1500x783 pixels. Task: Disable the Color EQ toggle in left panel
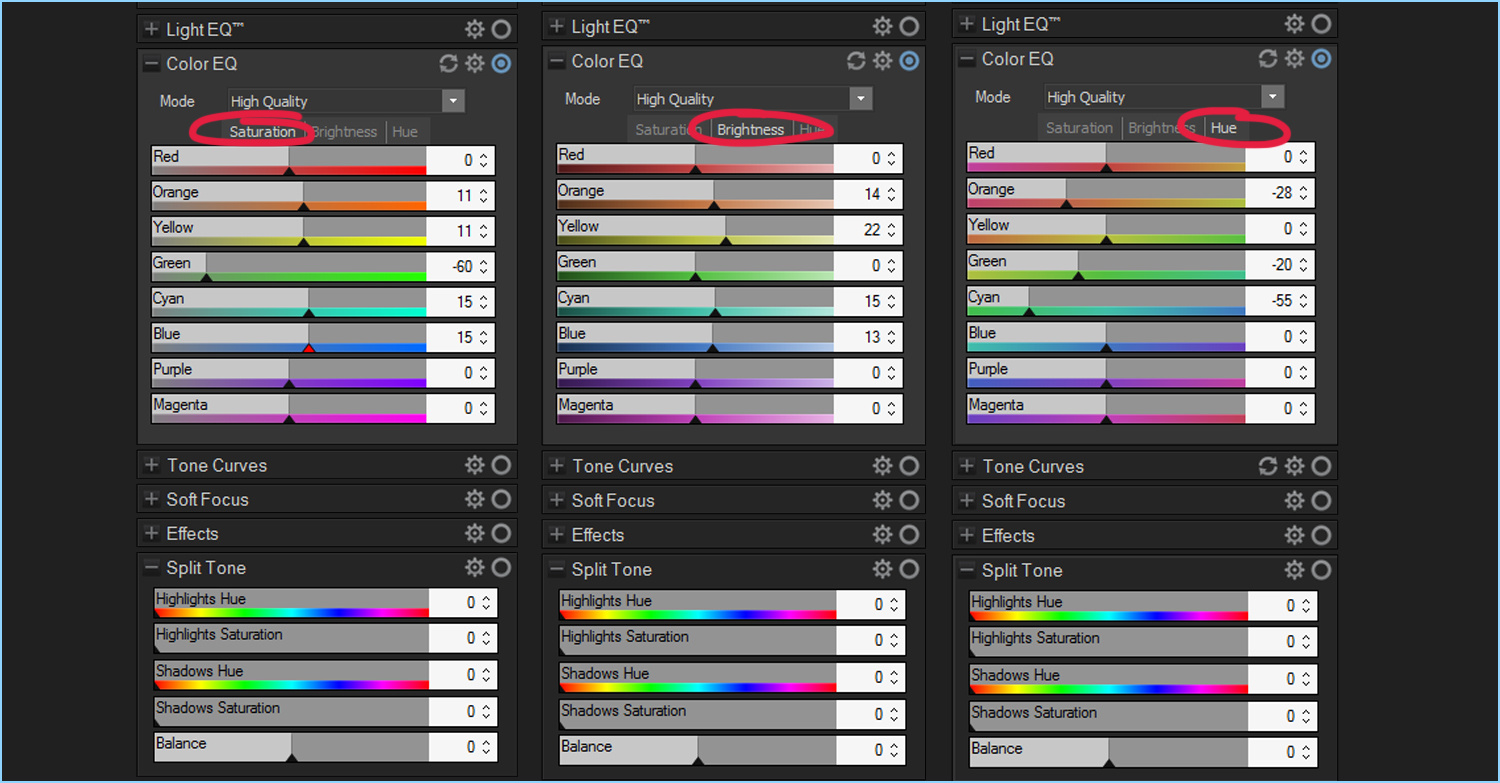pos(501,64)
